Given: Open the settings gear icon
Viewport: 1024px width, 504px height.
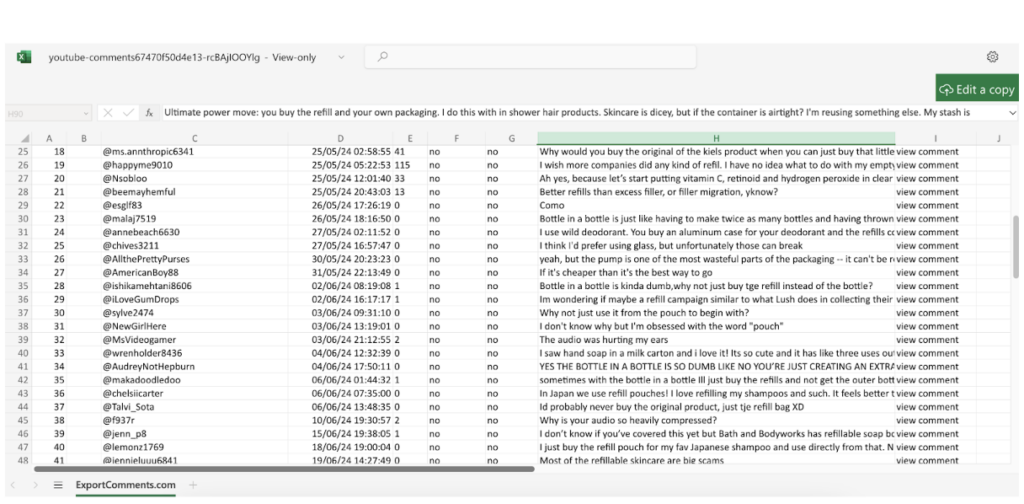Looking at the screenshot, I should click(992, 57).
